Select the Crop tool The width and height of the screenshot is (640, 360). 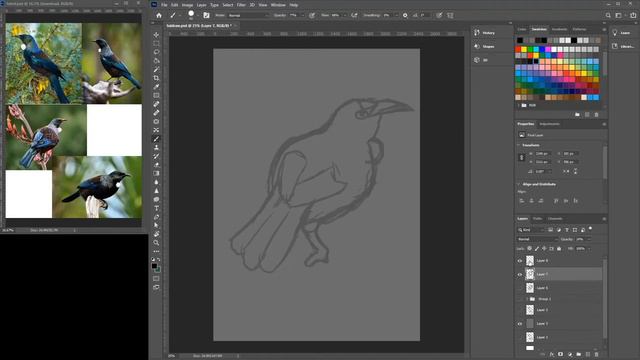pyautogui.click(x=156, y=78)
